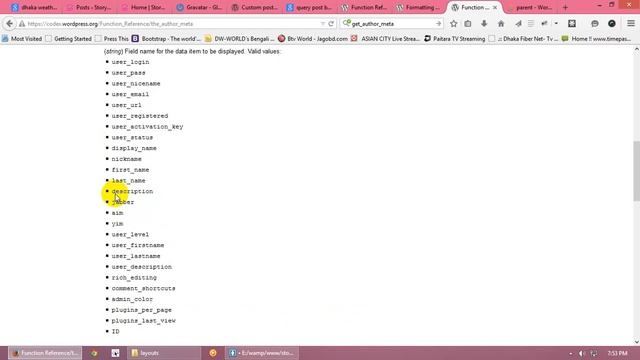Open the Btv World - Jagobd.com bookmark
This screenshot has height=360, width=640.
313,39
